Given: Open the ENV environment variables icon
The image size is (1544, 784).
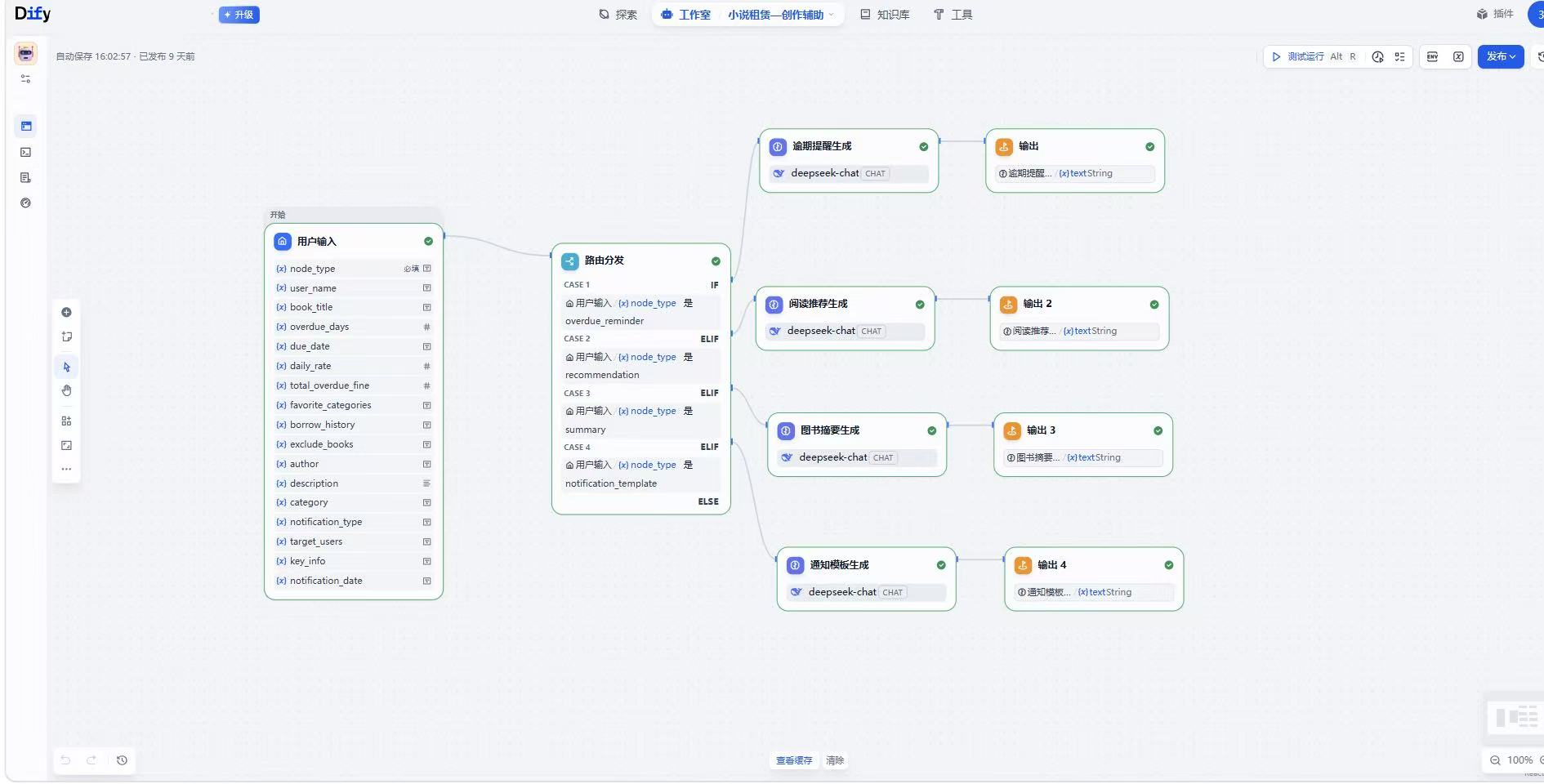Looking at the screenshot, I should coord(1432,56).
